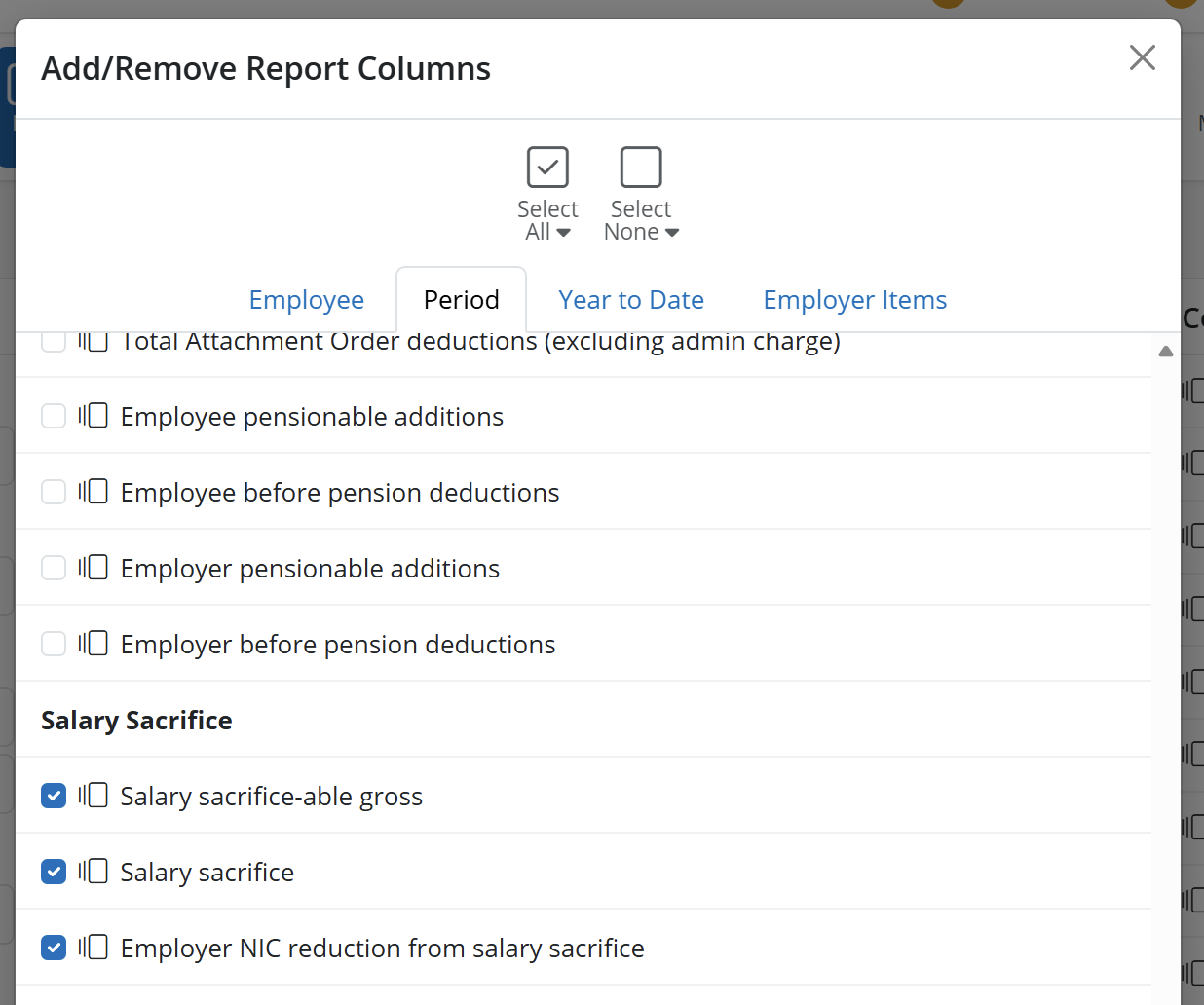Close the Add/Remove Report Columns dialog
The height and width of the screenshot is (1005, 1204).
[1143, 57]
